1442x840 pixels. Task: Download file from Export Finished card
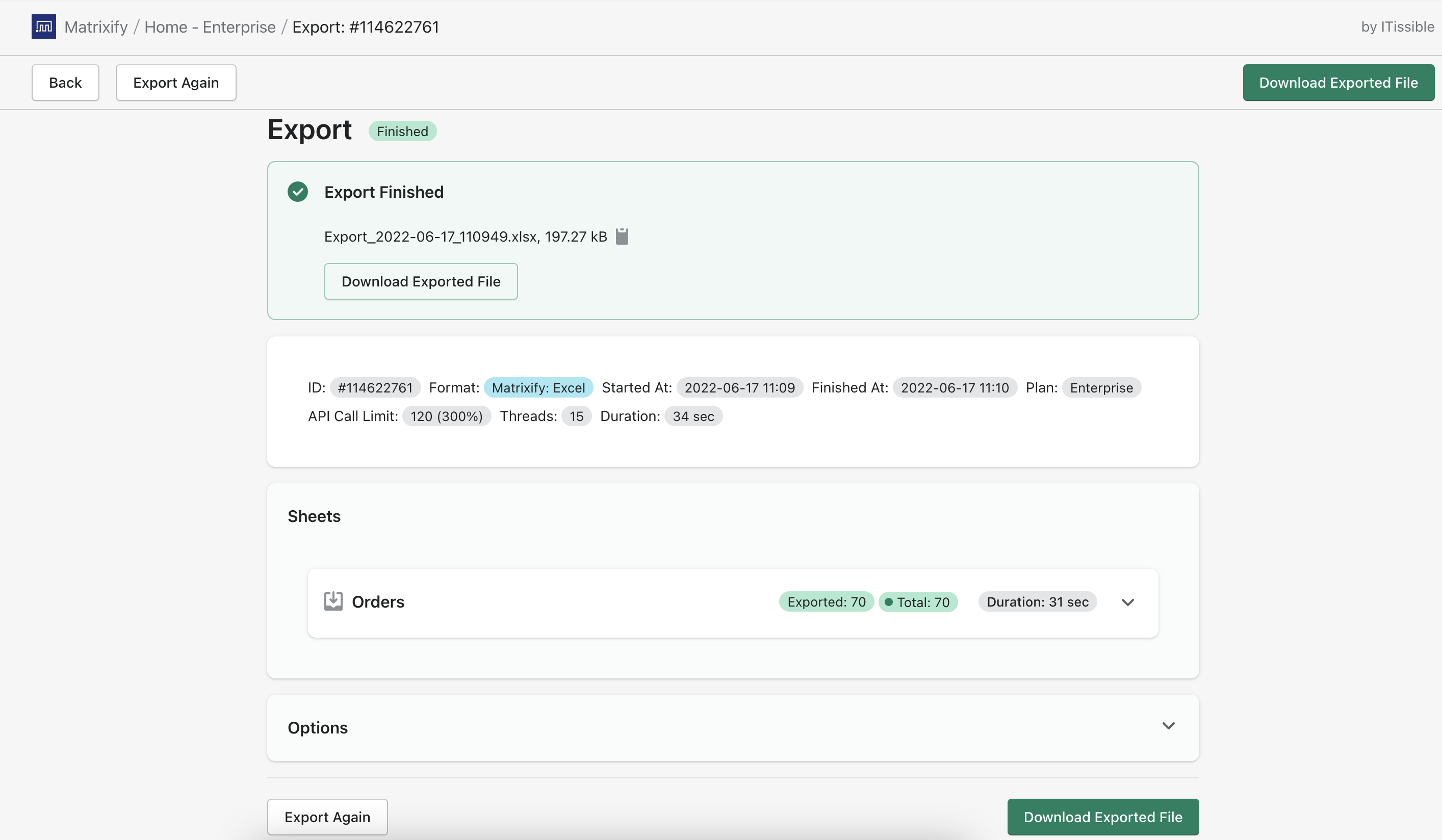[x=421, y=281]
